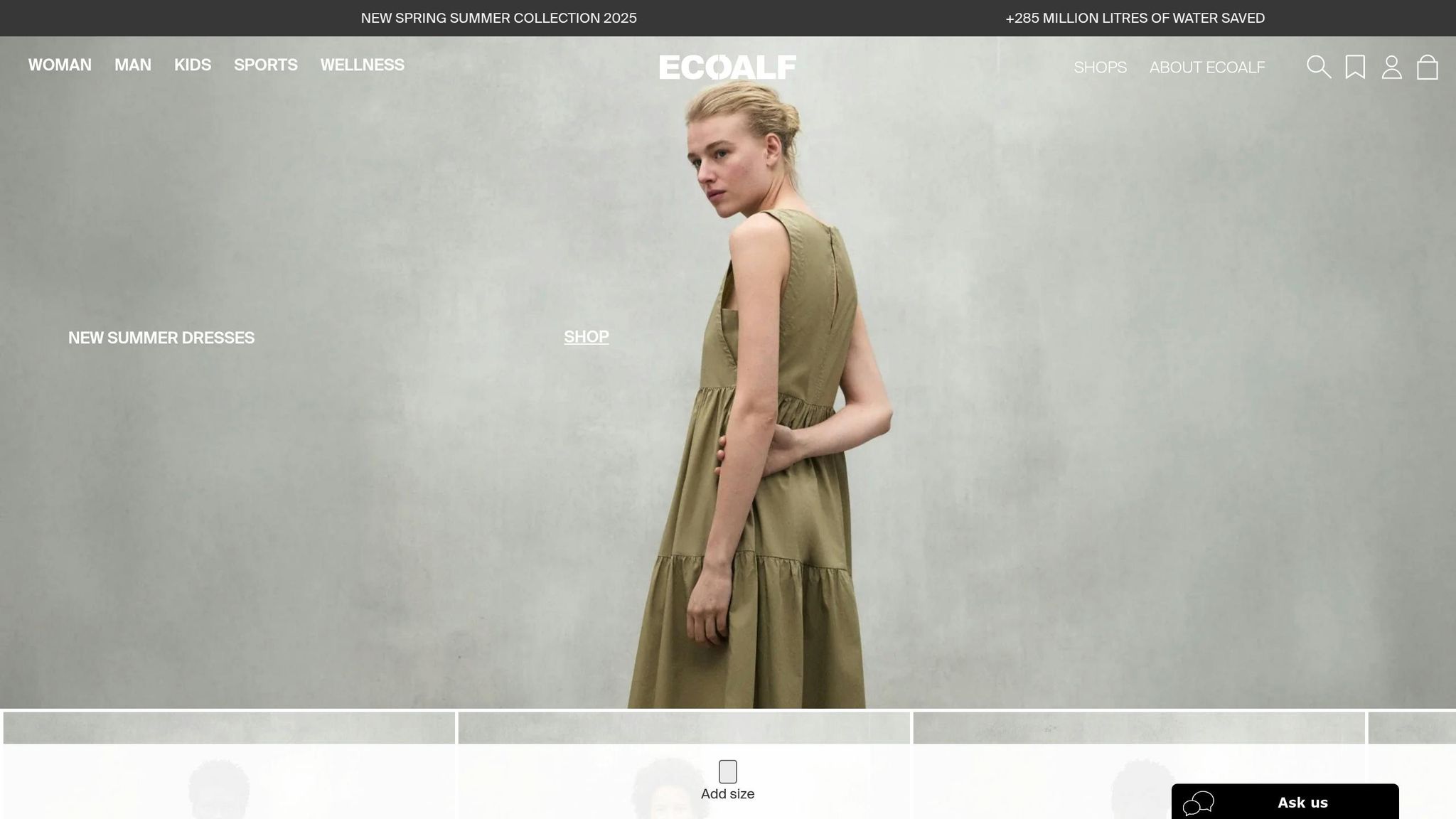Click the Ask us chat button
The image size is (1456, 819).
coord(1285,802)
